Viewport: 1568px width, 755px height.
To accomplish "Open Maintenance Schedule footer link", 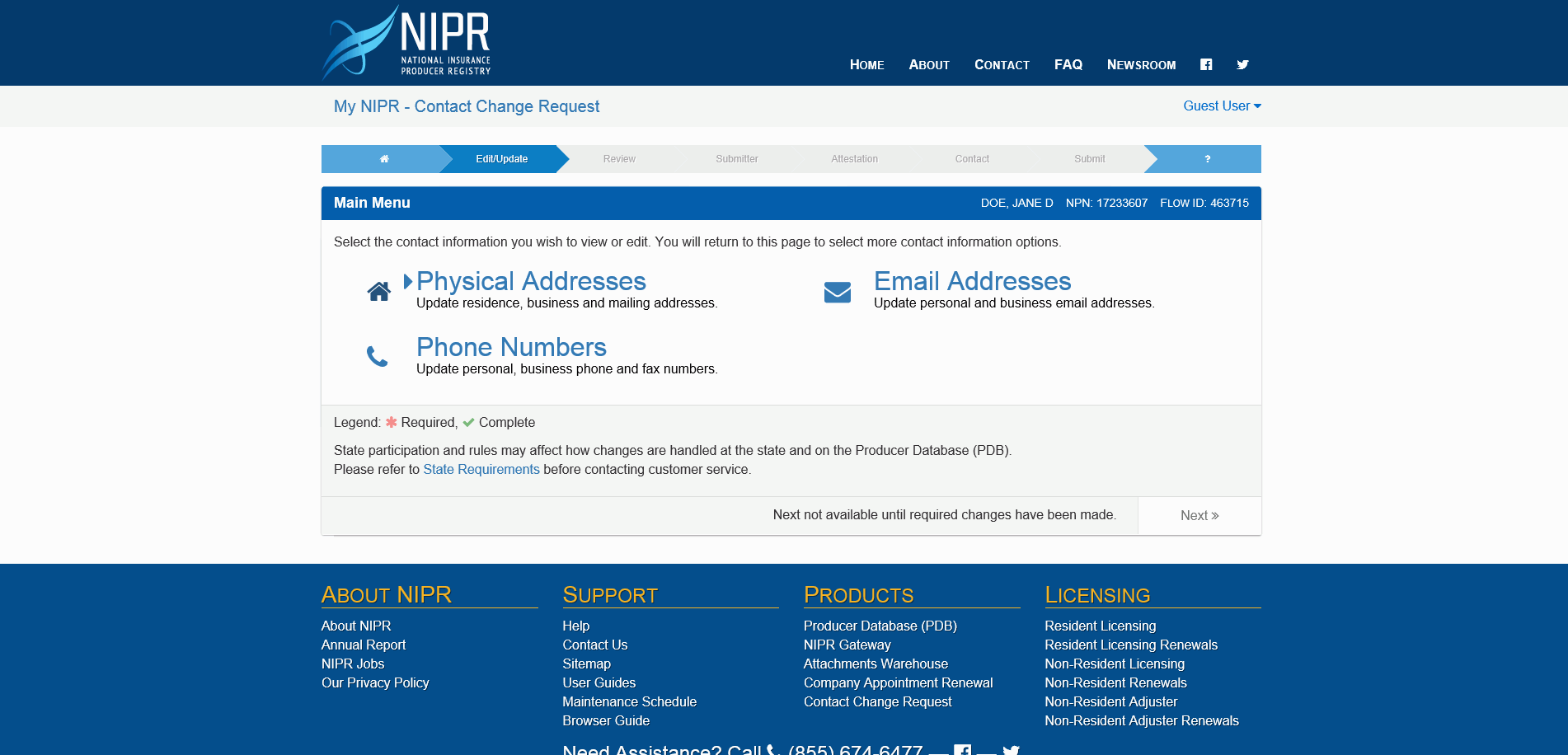I will [629, 701].
